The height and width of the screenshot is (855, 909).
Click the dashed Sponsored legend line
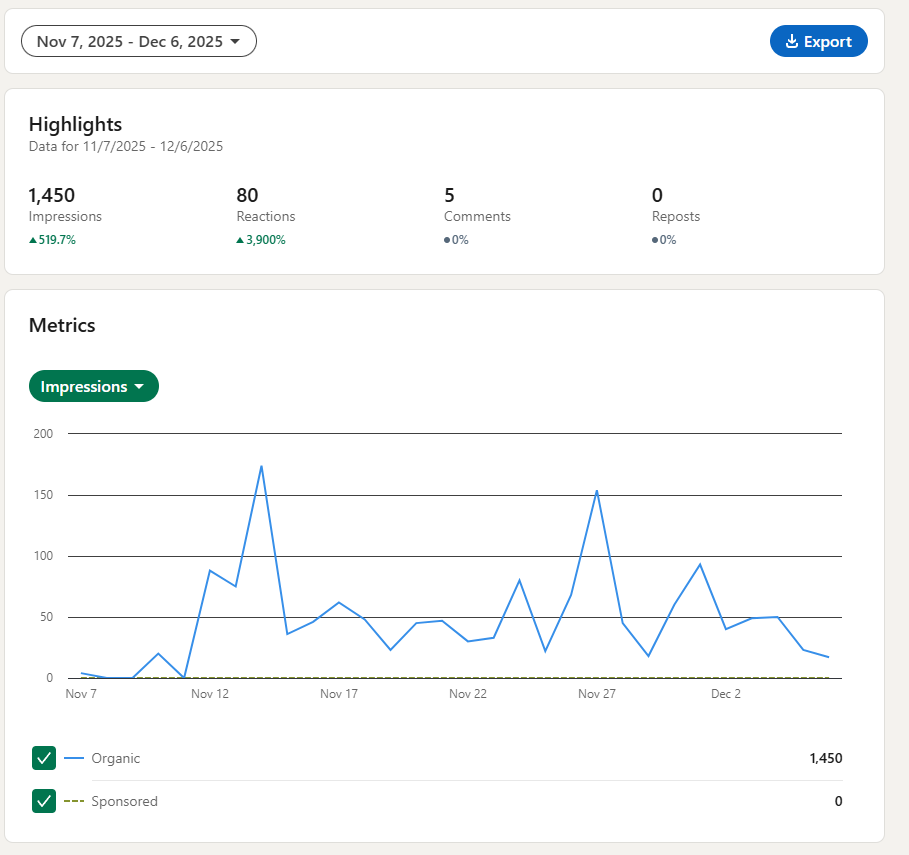[x=74, y=801]
